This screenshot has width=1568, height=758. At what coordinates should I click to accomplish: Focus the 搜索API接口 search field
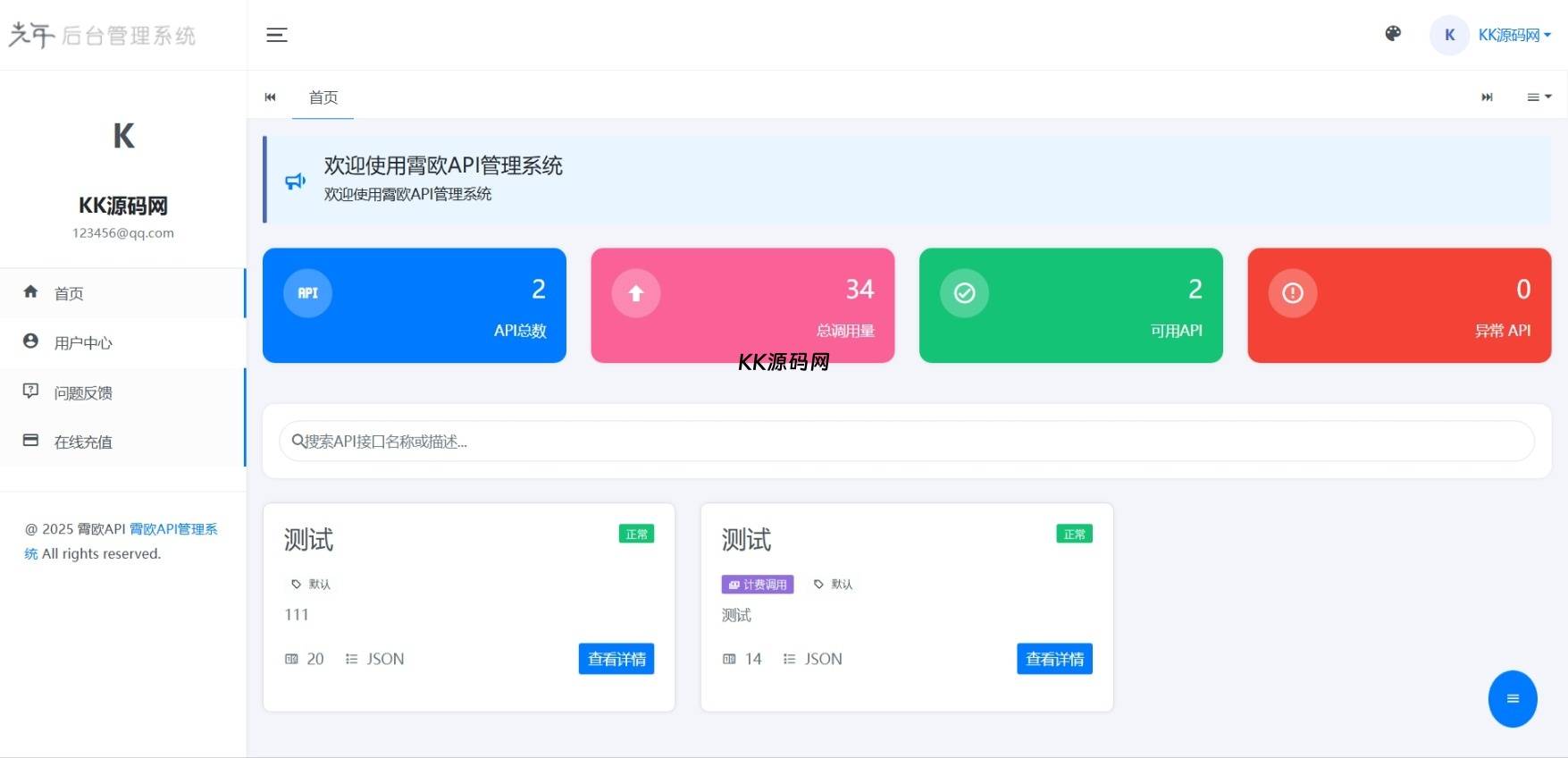[907, 442]
